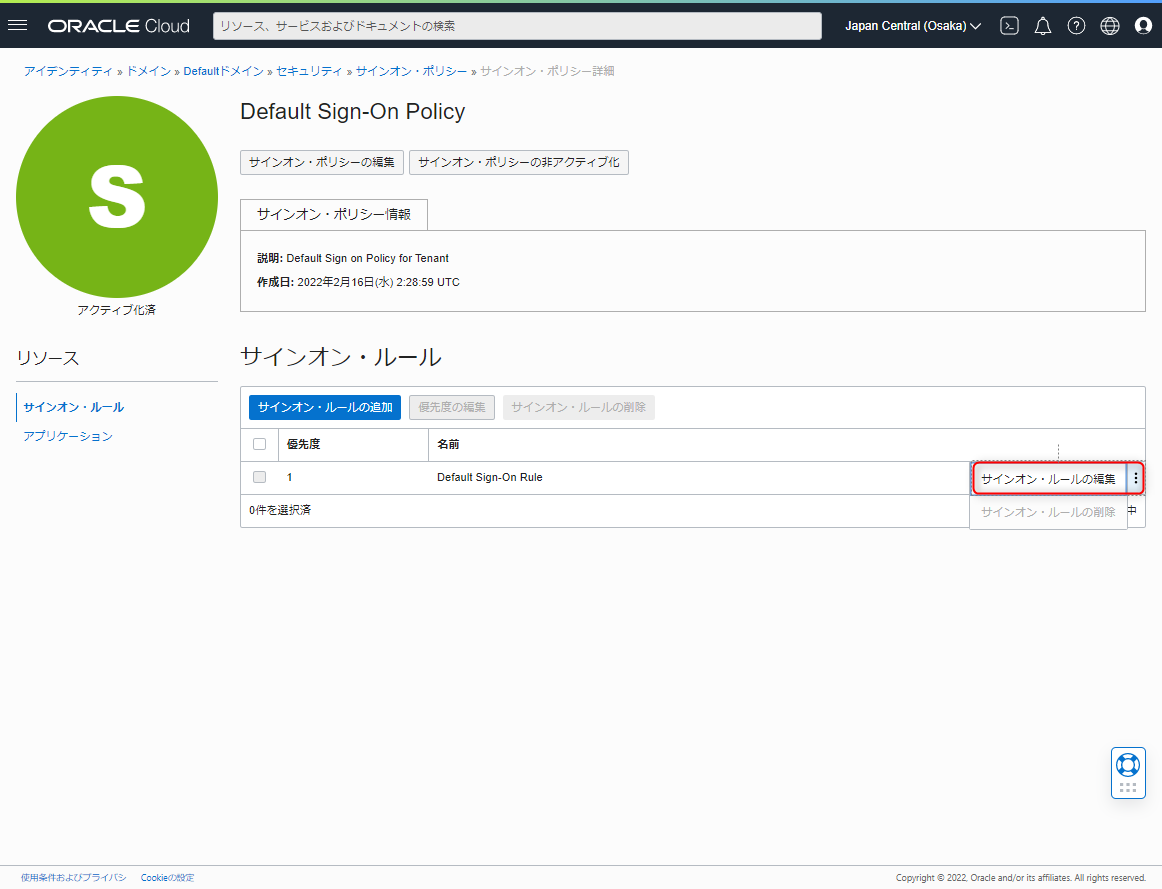This screenshot has height=889, width=1162.
Task: Select the サインオン・ポリシー情報 tab
Action: 333,214
